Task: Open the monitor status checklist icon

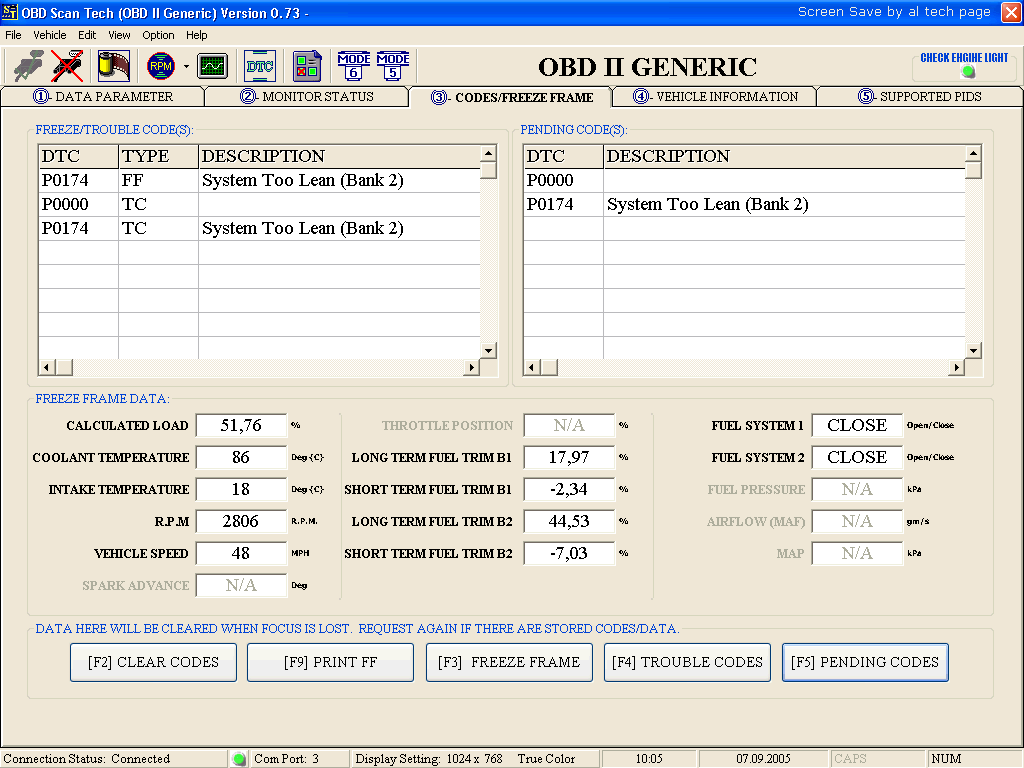Action: tap(307, 66)
